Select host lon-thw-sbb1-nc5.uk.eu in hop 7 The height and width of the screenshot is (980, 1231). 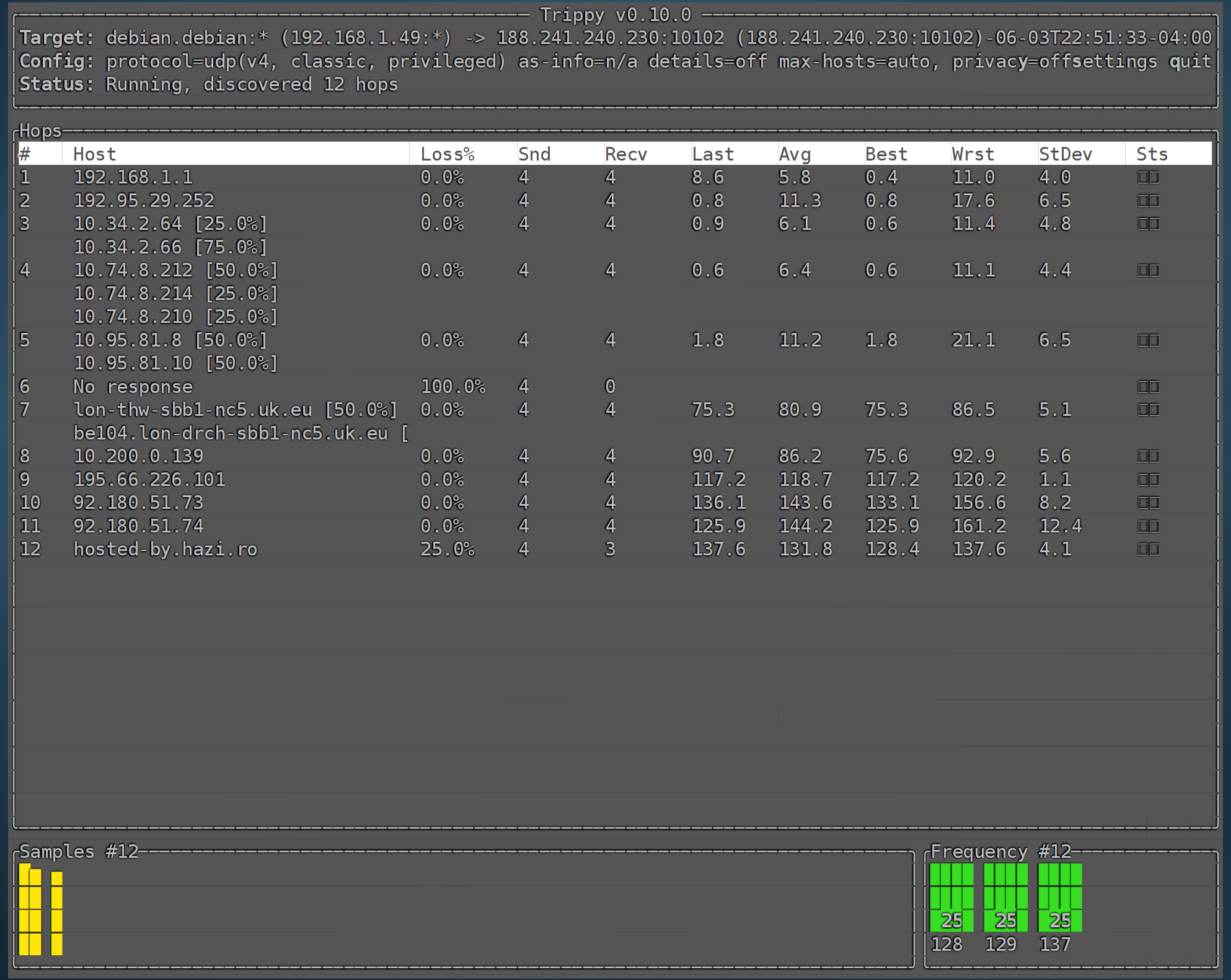(x=192, y=410)
